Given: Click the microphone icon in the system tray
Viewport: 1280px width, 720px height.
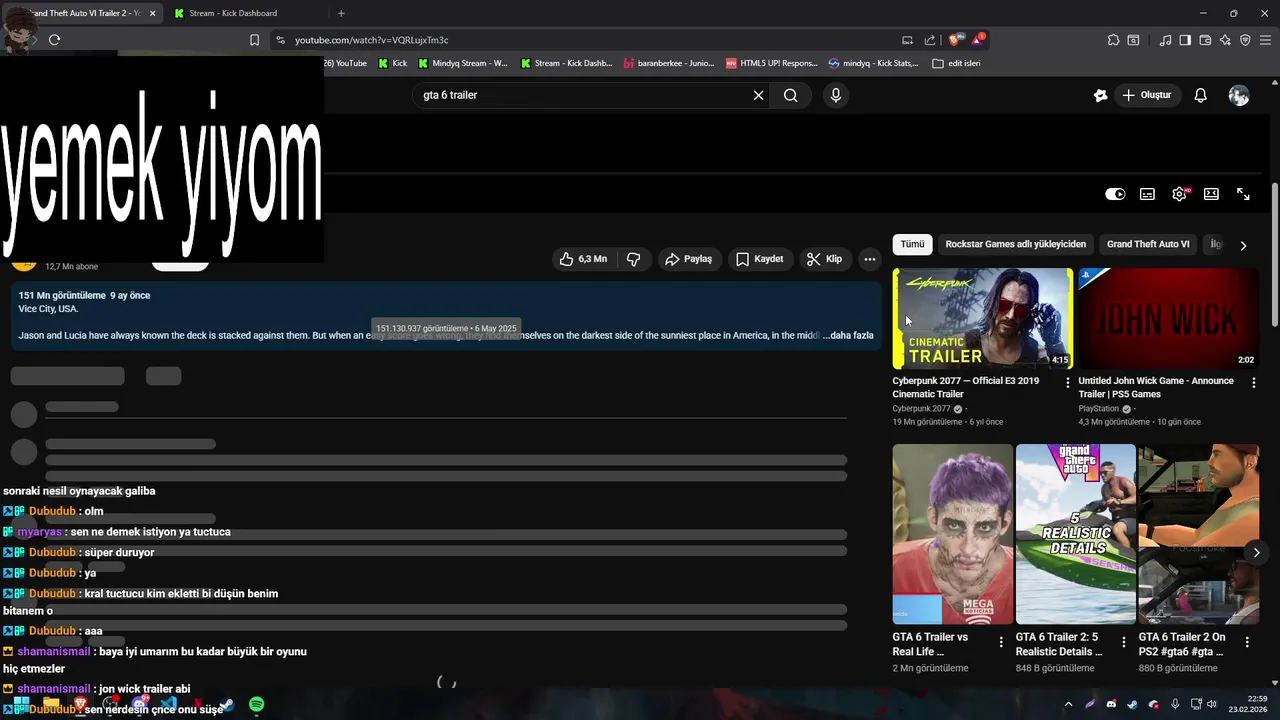Looking at the screenshot, I should (x=1175, y=705).
